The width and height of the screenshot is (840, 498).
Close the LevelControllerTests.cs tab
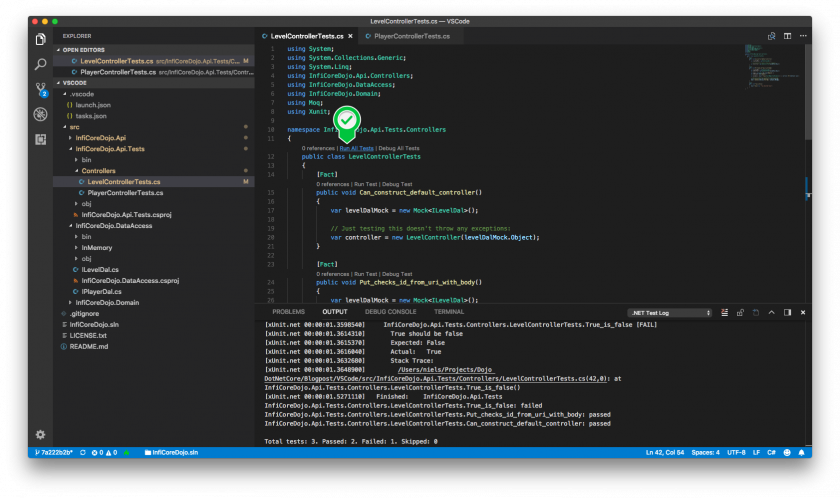350,36
